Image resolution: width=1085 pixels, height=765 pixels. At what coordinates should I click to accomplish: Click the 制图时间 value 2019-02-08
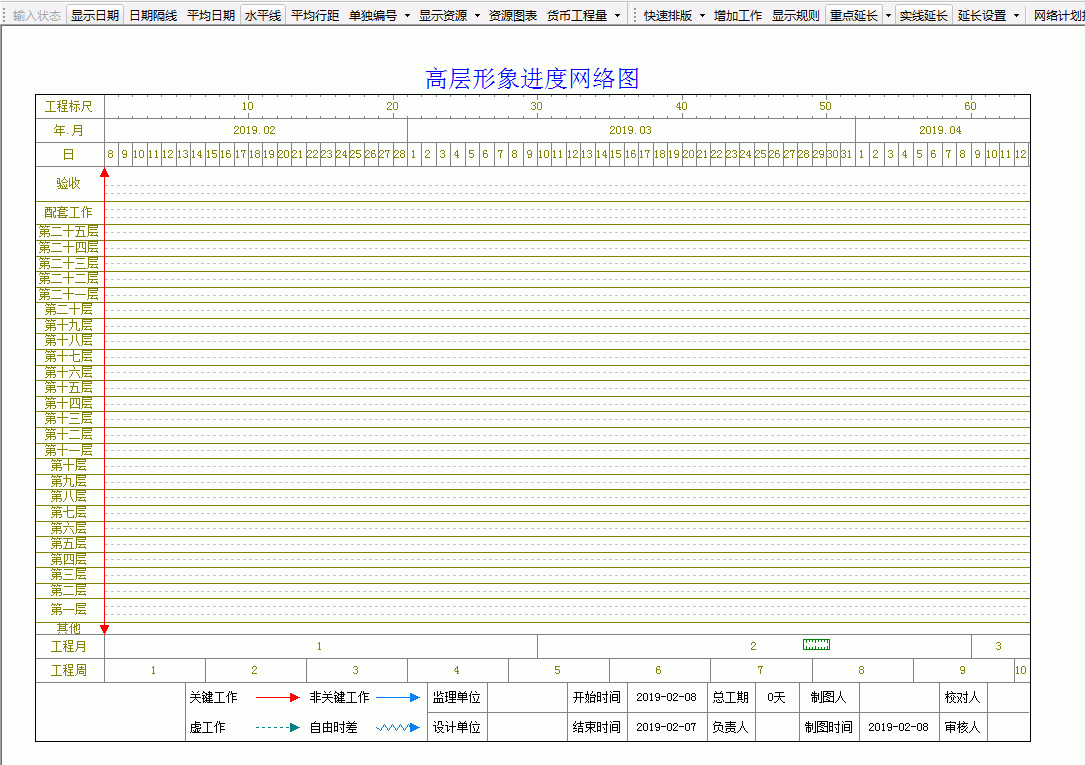coord(898,727)
